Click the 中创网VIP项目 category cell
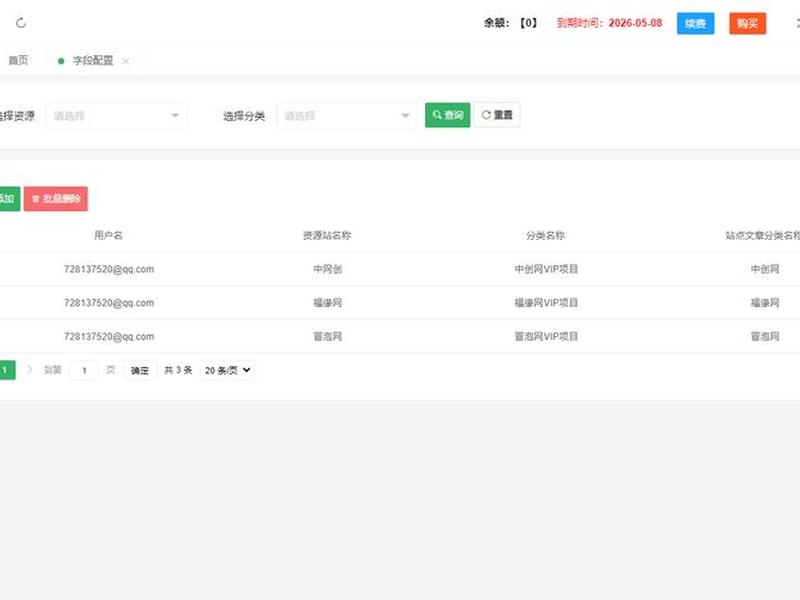Screen dimensions: 800x600 coord(546,269)
